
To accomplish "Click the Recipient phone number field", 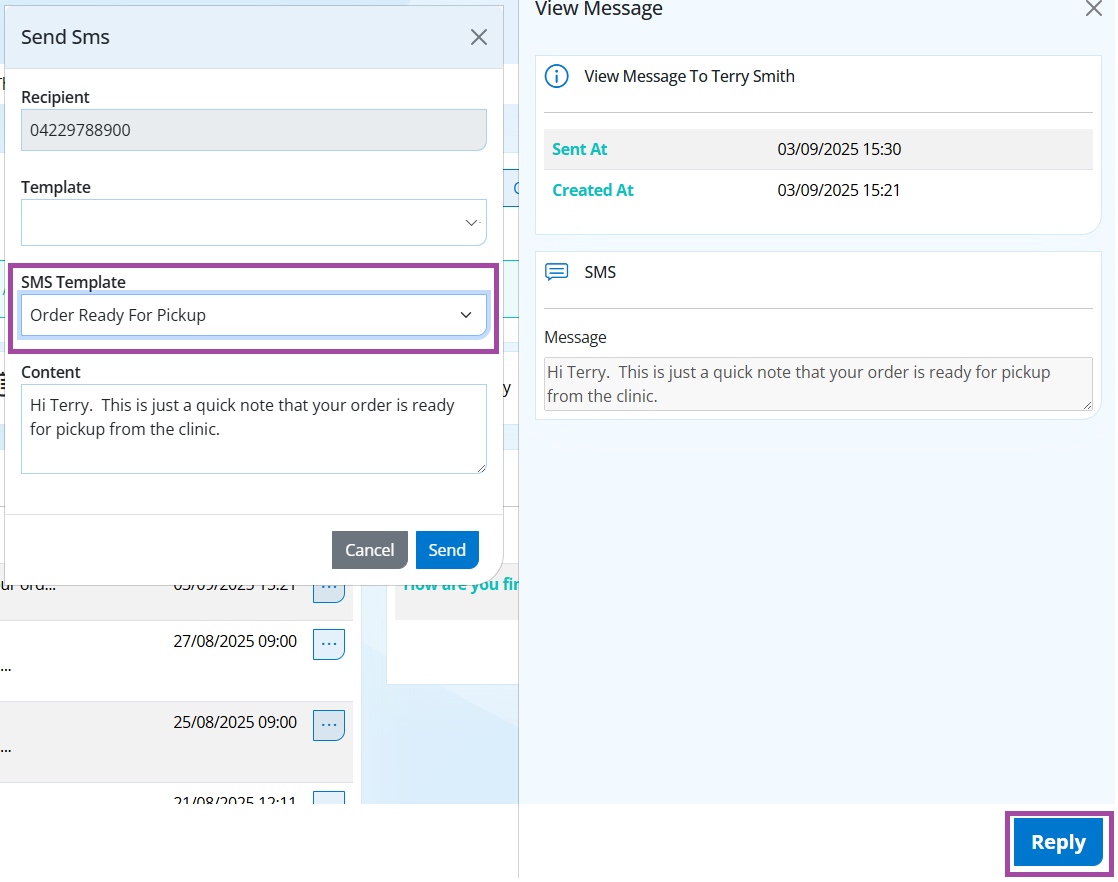I will coord(254,130).
